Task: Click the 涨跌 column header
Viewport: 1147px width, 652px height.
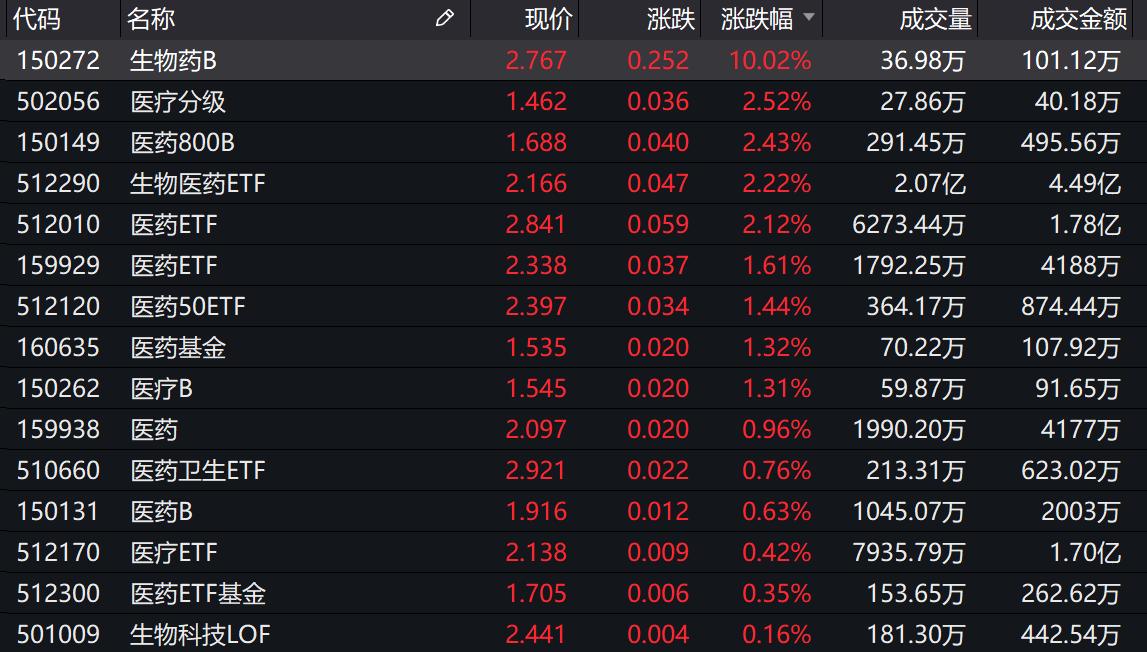Action: tap(671, 19)
